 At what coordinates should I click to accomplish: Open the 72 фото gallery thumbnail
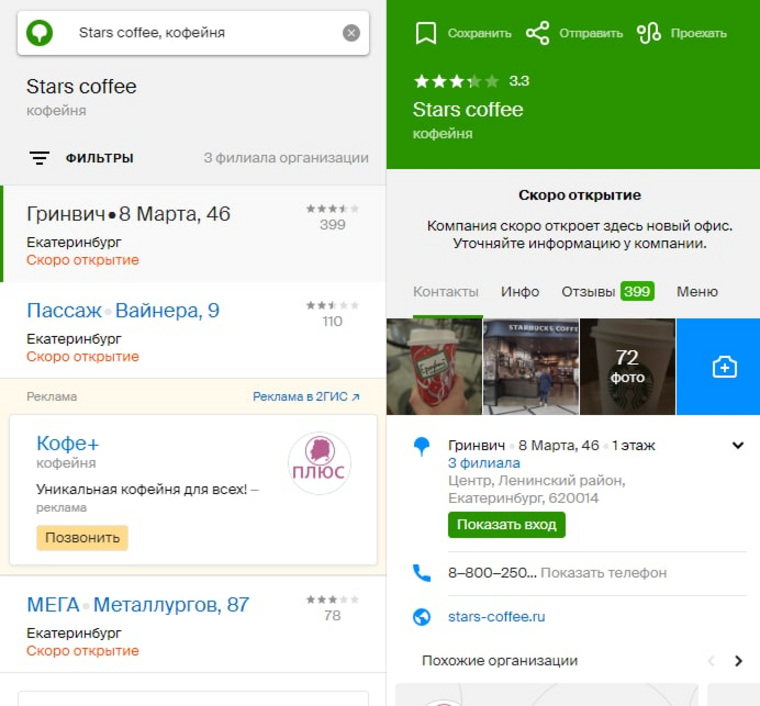(x=627, y=367)
